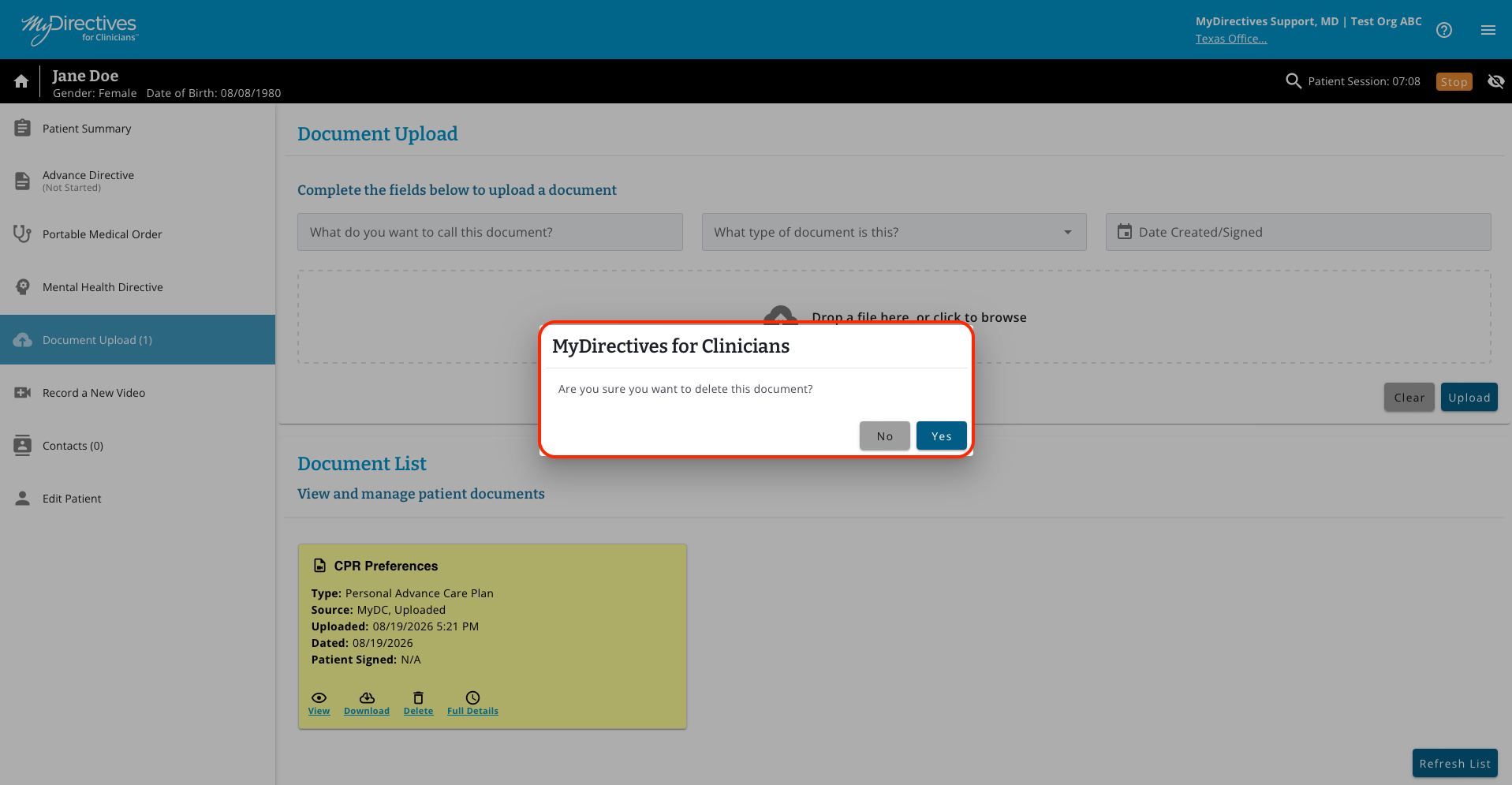This screenshot has height=785, width=1512.
Task: Stop the patient session
Action: [x=1454, y=82]
